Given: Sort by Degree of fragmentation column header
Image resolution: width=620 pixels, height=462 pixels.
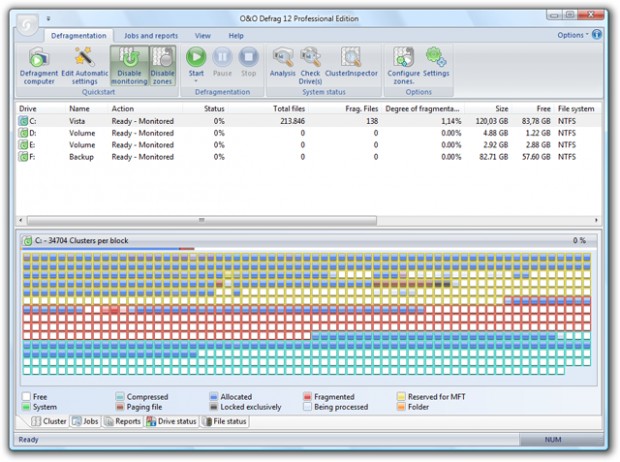Looking at the screenshot, I should [x=422, y=108].
